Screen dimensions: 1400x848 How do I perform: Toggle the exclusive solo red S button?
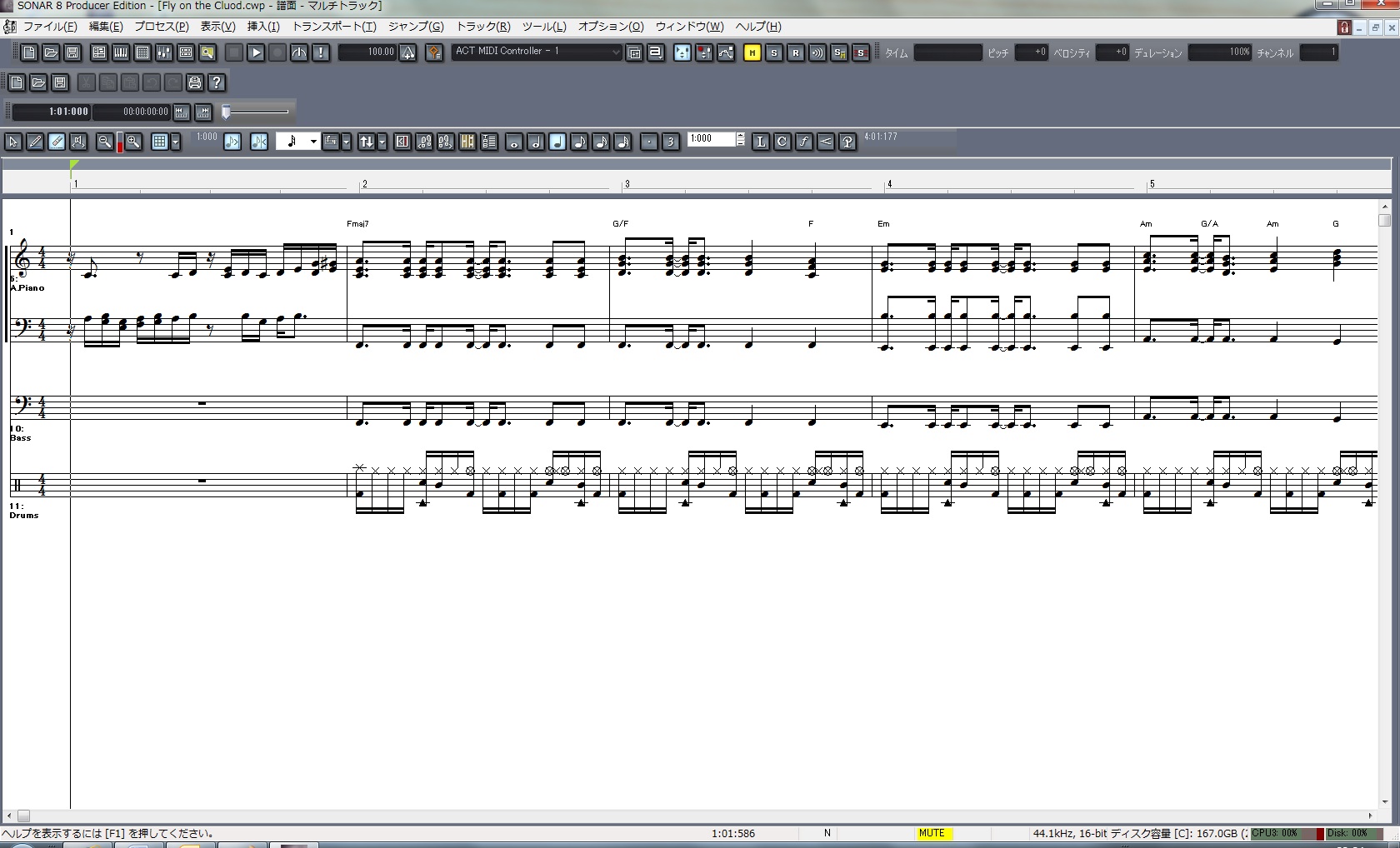[x=861, y=52]
